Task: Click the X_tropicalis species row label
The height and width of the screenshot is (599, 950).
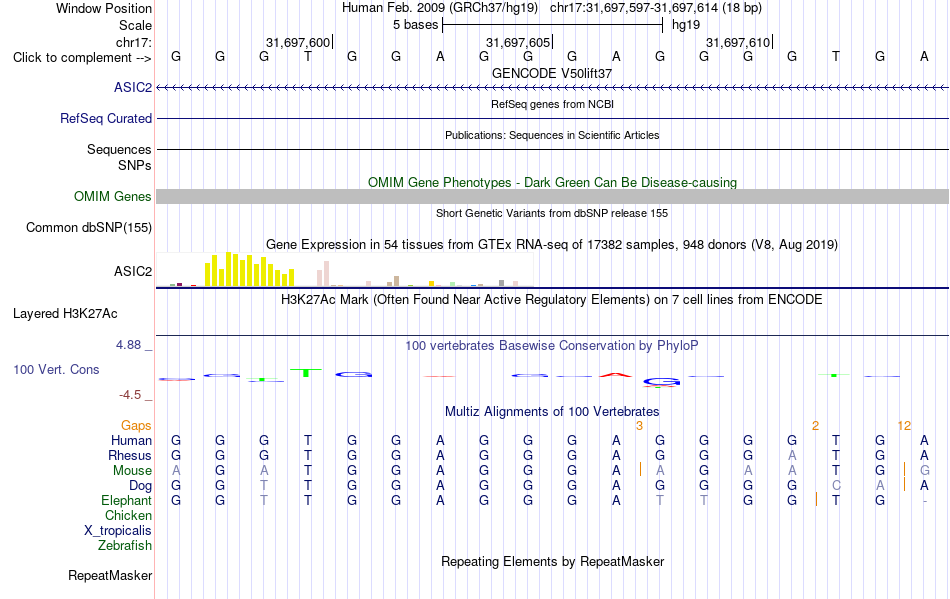Action: tap(118, 531)
